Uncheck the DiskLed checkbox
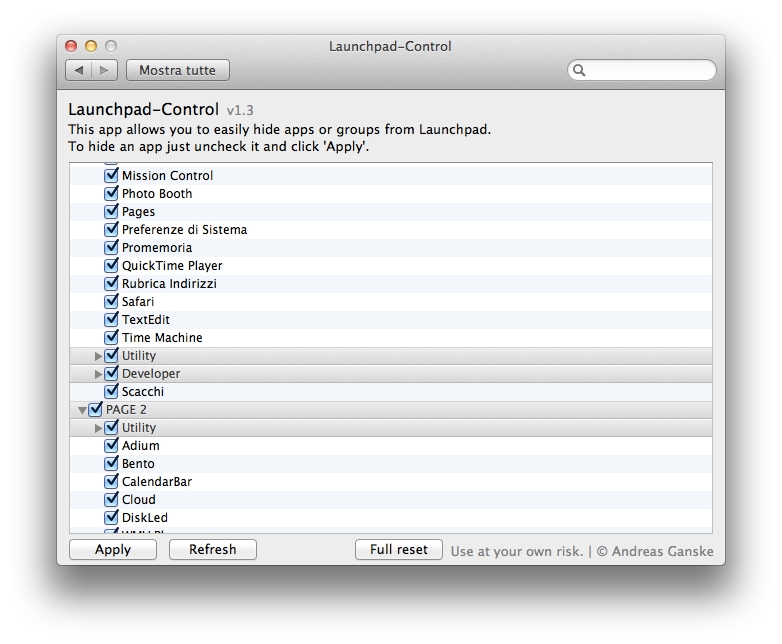This screenshot has width=782, height=644. point(111,517)
